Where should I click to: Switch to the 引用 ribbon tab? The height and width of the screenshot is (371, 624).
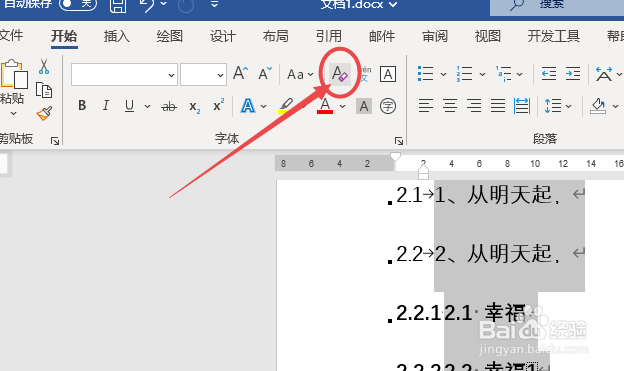pyautogui.click(x=329, y=36)
